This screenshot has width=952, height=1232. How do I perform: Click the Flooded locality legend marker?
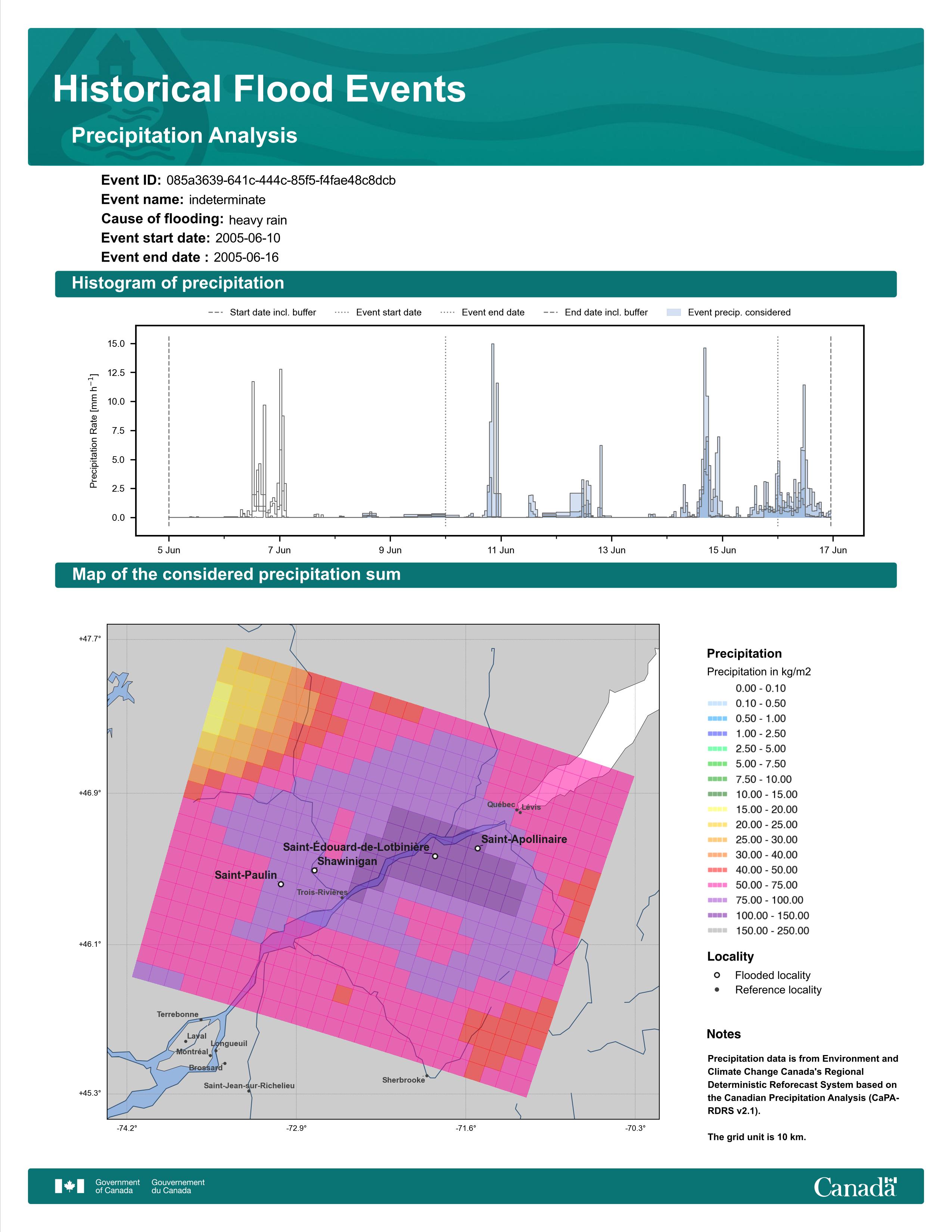tap(717, 975)
